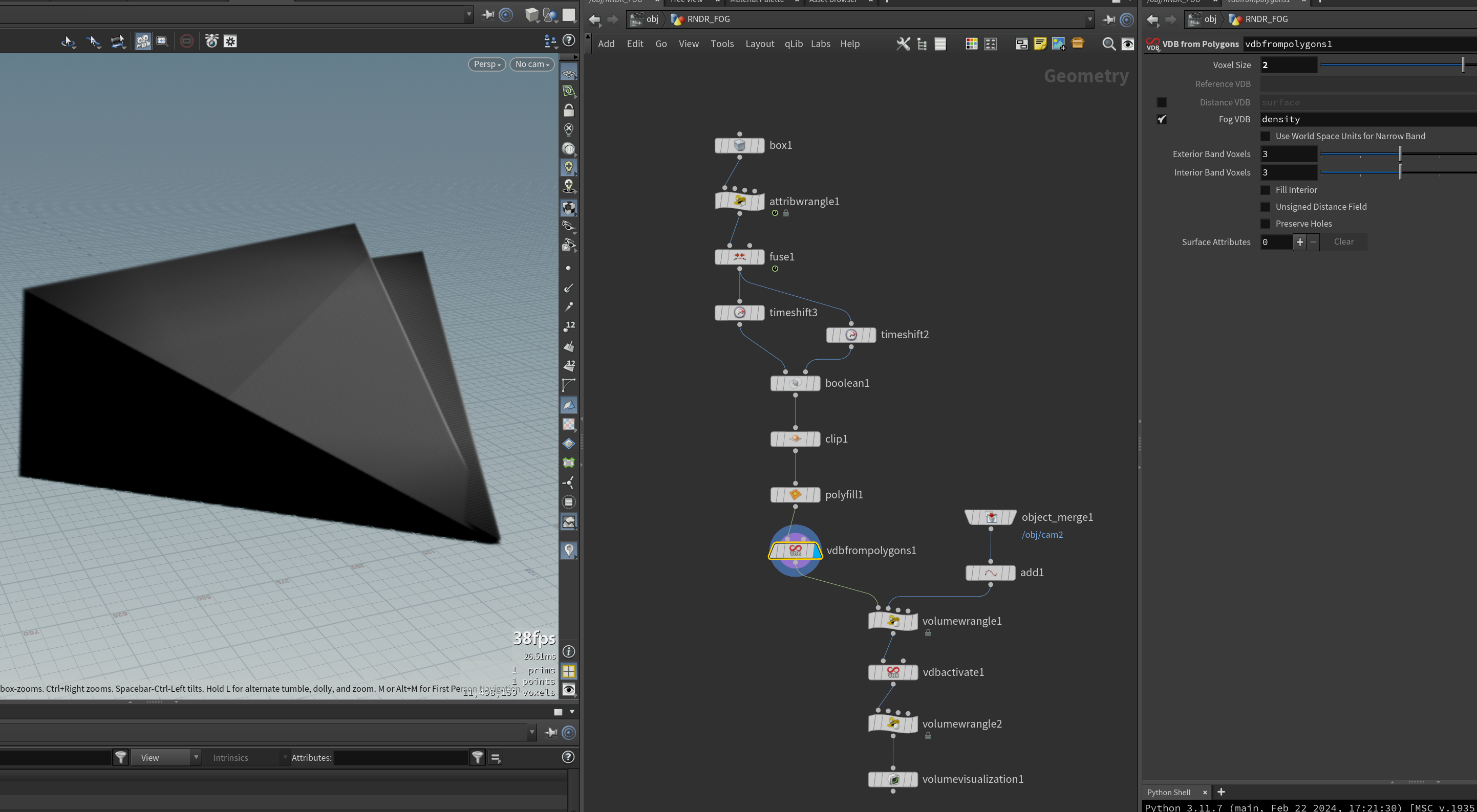Screen dimensions: 1477x812
Task: Click the sticky note icon in network toolbar
Action: pyautogui.click(x=1040, y=44)
